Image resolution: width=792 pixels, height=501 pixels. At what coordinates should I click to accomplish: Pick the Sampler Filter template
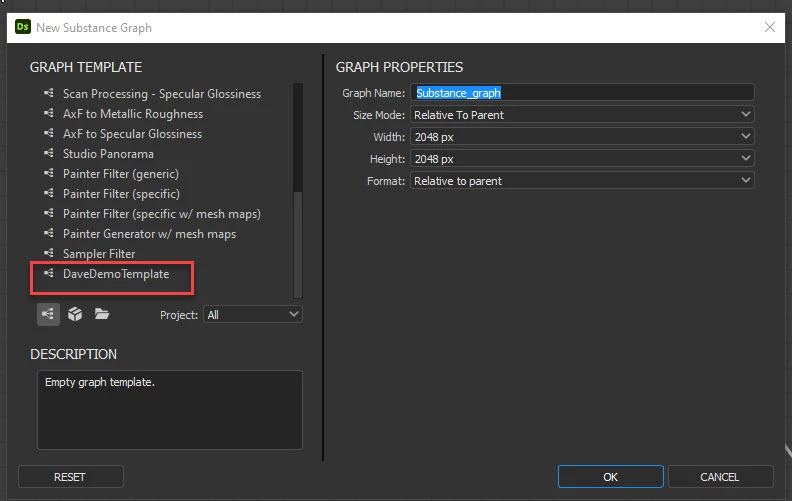coord(99,254)
